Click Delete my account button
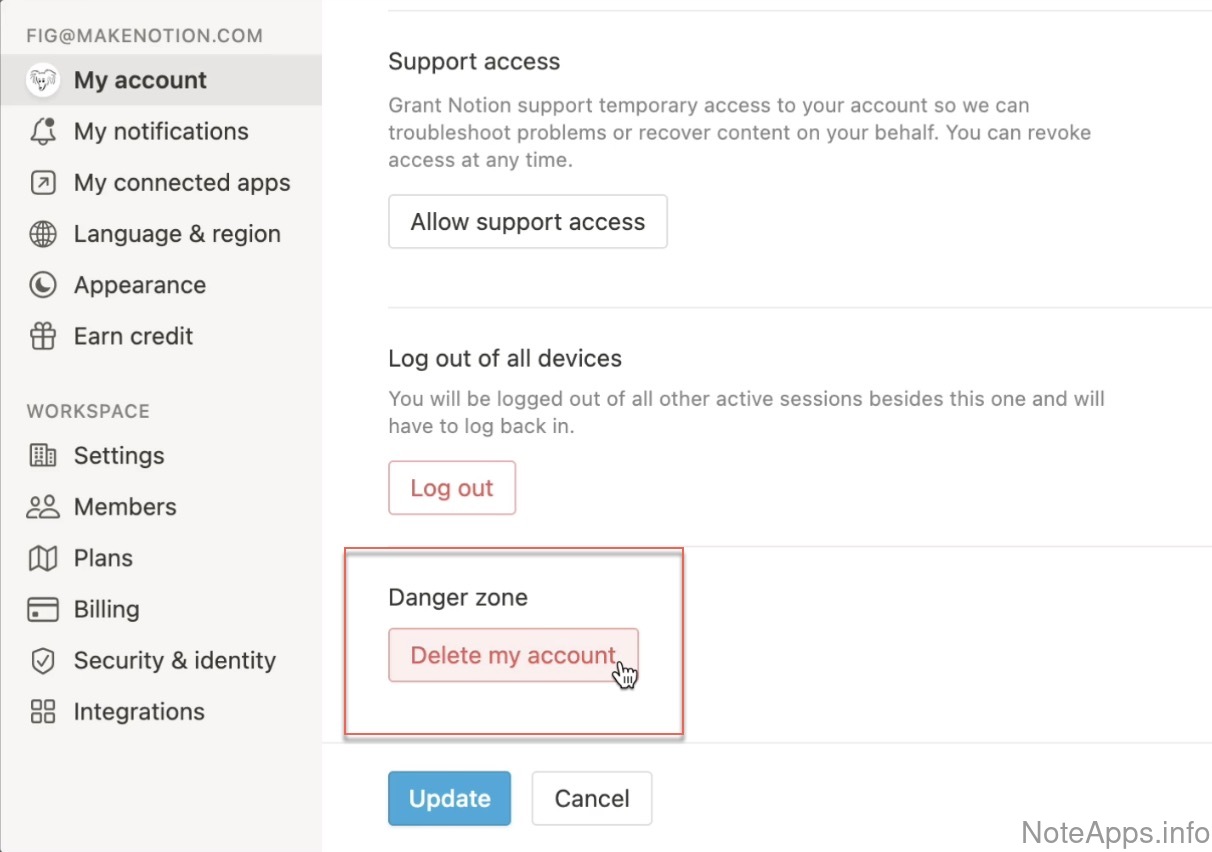The height and width of the screenshot is (852, 1212). click(x=513, y=655)
